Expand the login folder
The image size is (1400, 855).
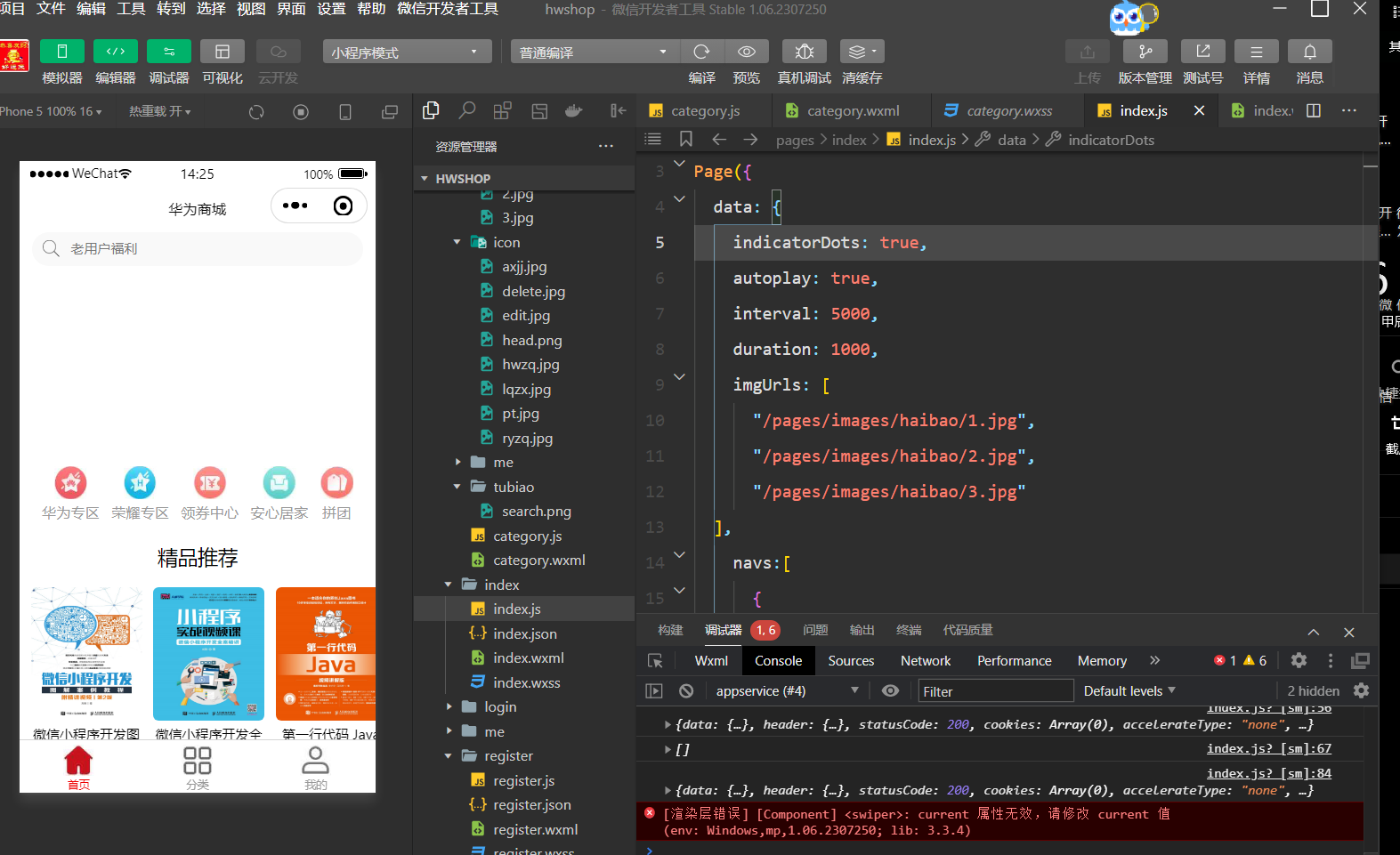click(449, 707)
